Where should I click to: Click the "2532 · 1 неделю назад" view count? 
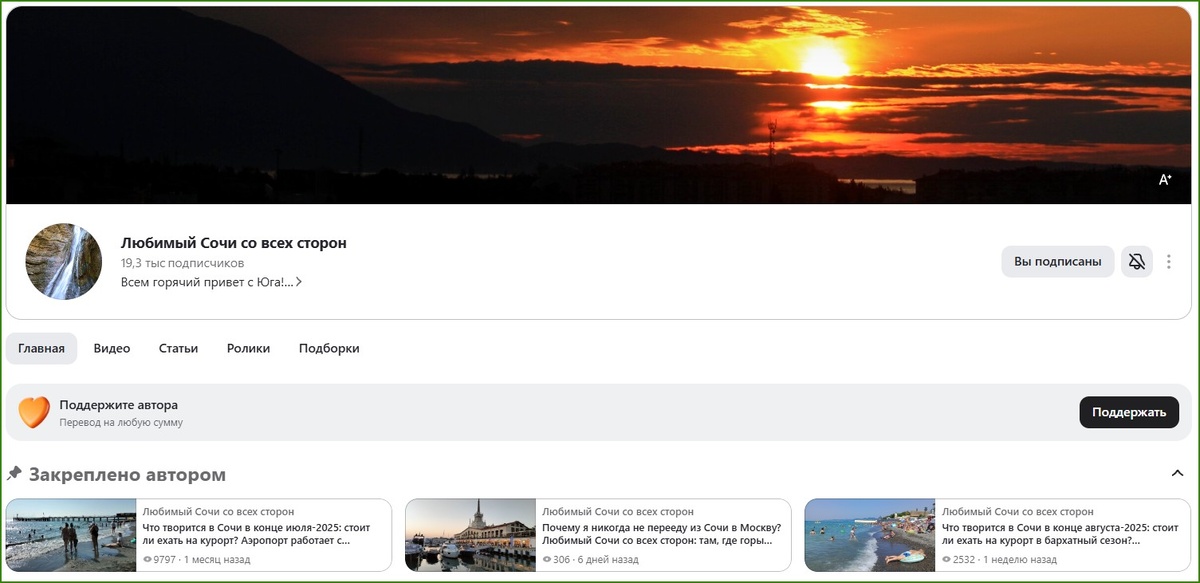pyautogui.click(x=999, y=560)
